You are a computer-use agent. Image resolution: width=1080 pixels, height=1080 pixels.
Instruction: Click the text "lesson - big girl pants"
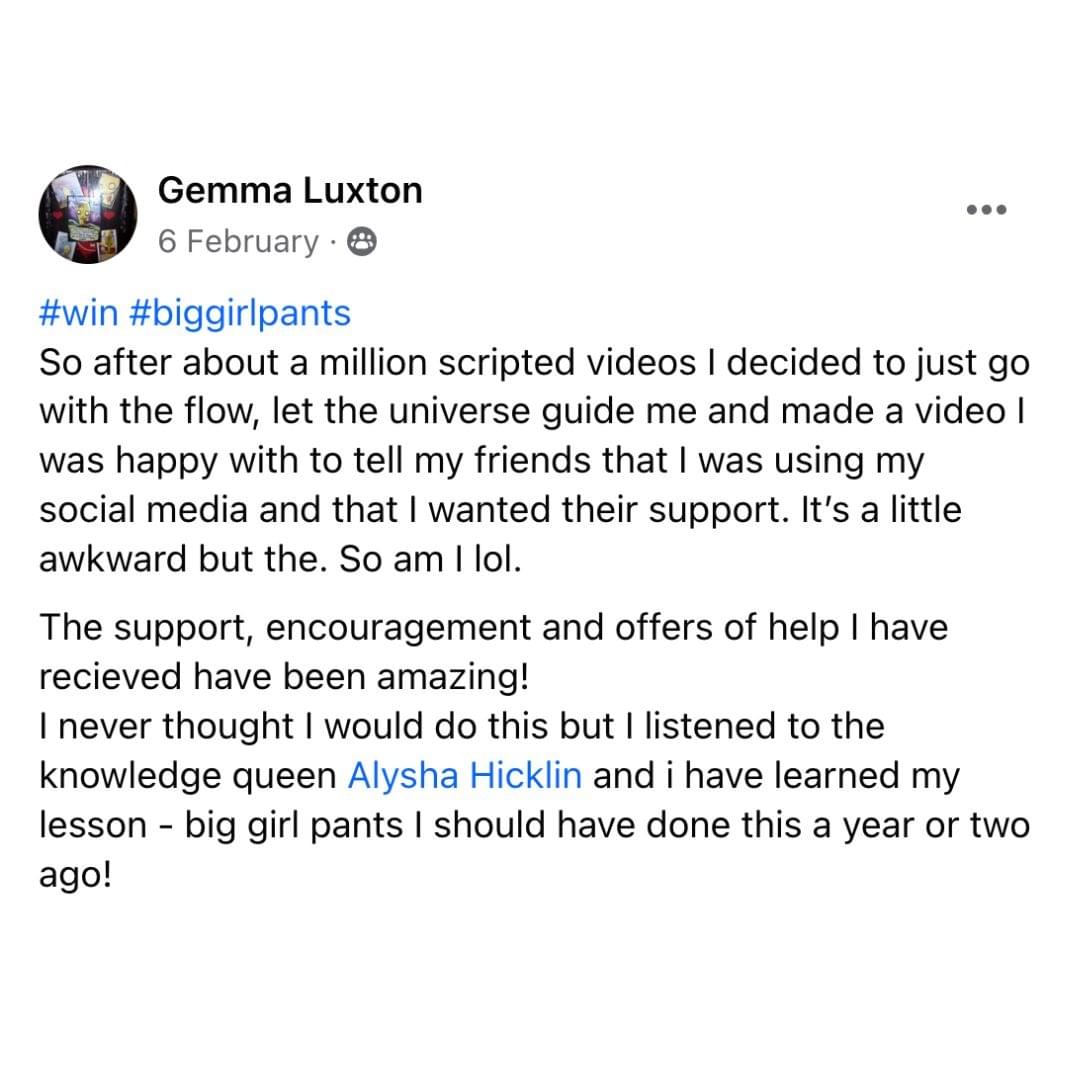click(220, 826)
